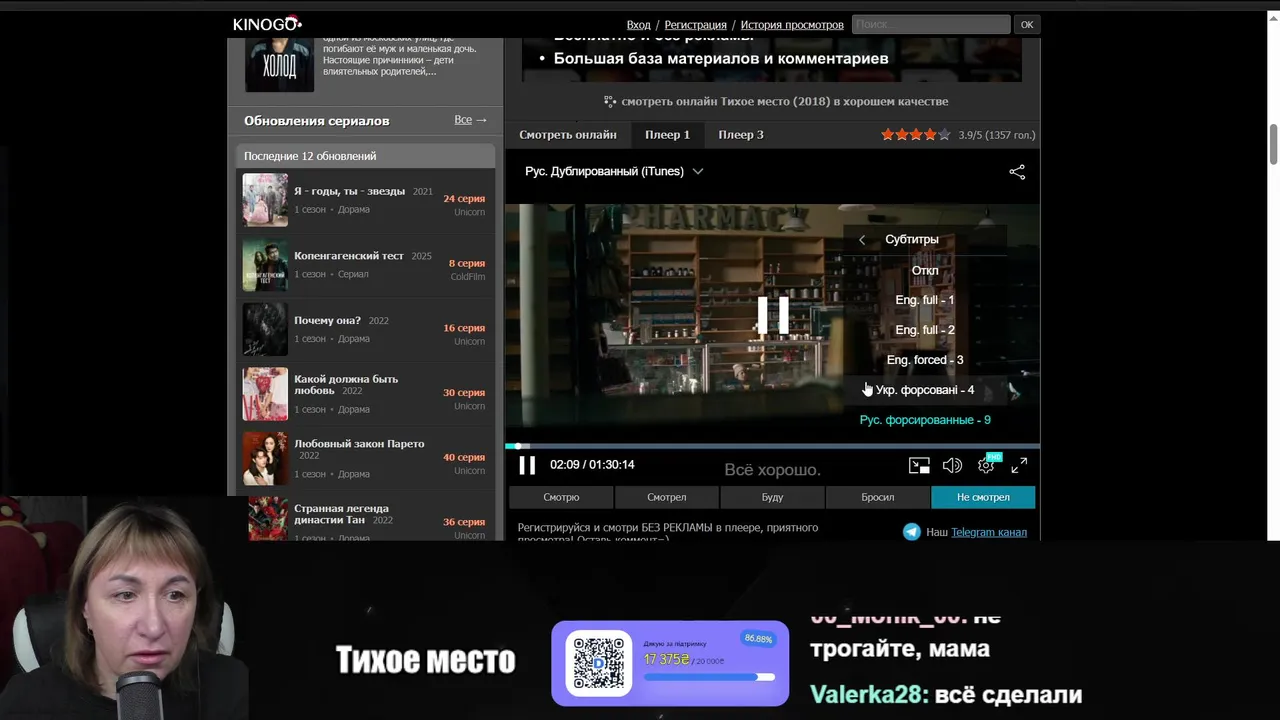Screen dimensions: 1280x720
Task: Open the Почему она? series
Action: (x=327, y=321)
